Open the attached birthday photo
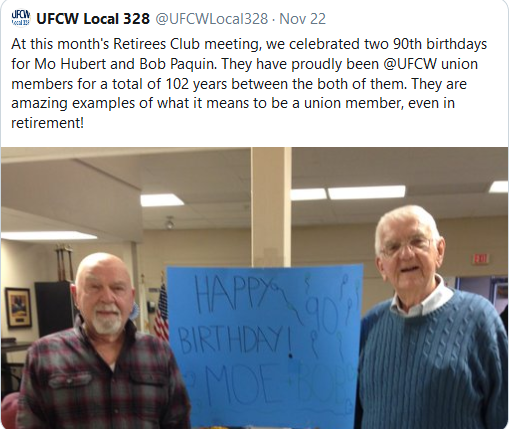 click(x=255, y=288)
